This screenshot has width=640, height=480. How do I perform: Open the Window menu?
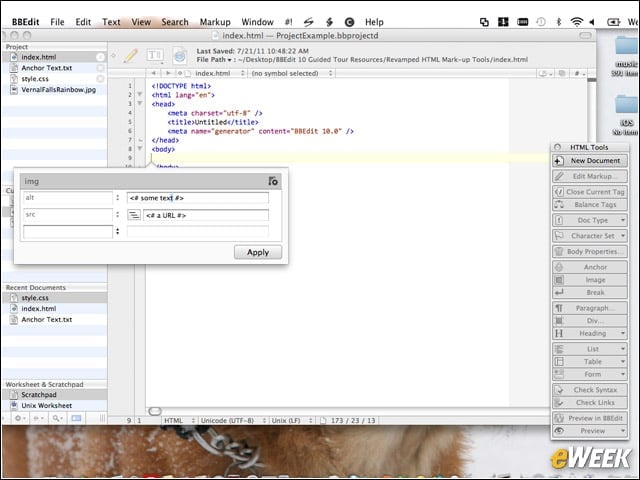[x=257, y=22]
